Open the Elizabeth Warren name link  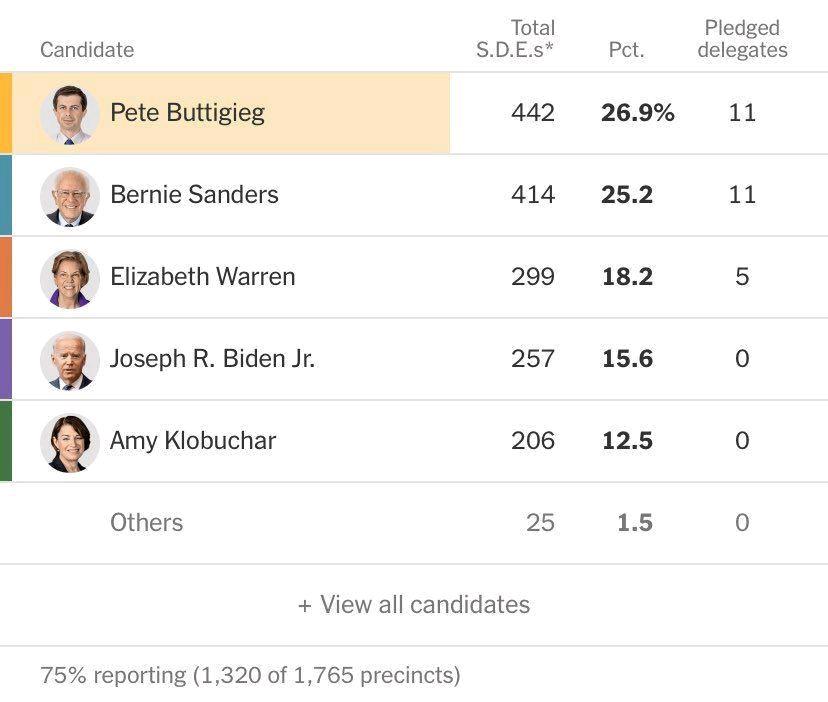(202, 276)
